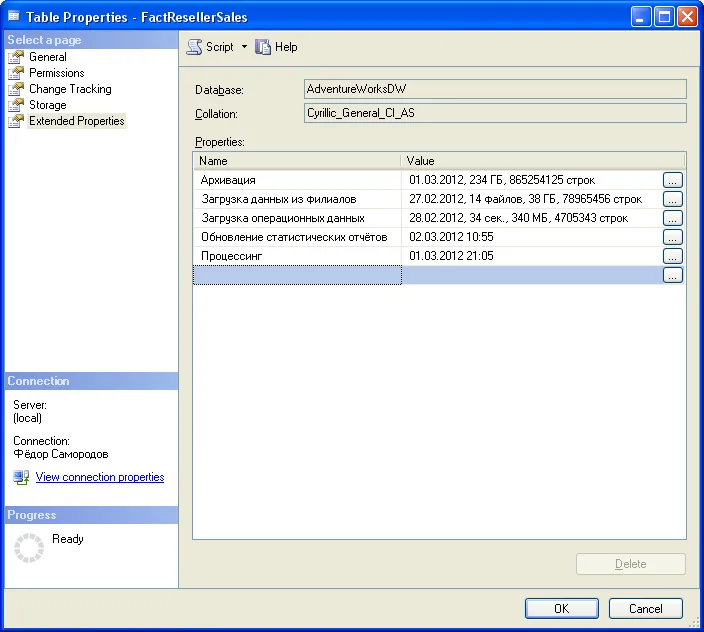Open ellipsis editor for Обновление статистических отчётов
Viewport: 704px width, 632px height.
673,237
